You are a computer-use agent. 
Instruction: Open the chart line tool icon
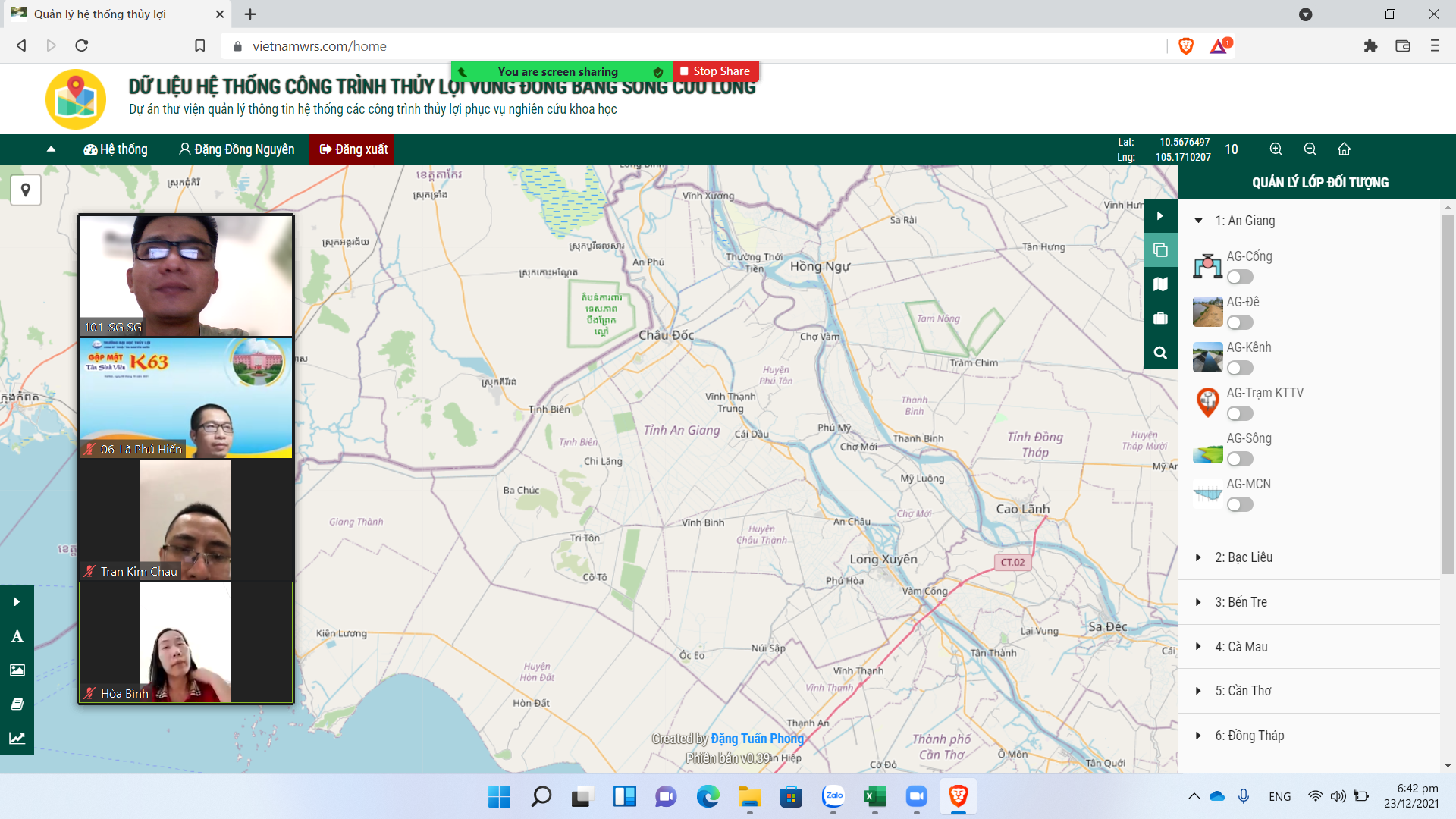click(x=17, y=738)
